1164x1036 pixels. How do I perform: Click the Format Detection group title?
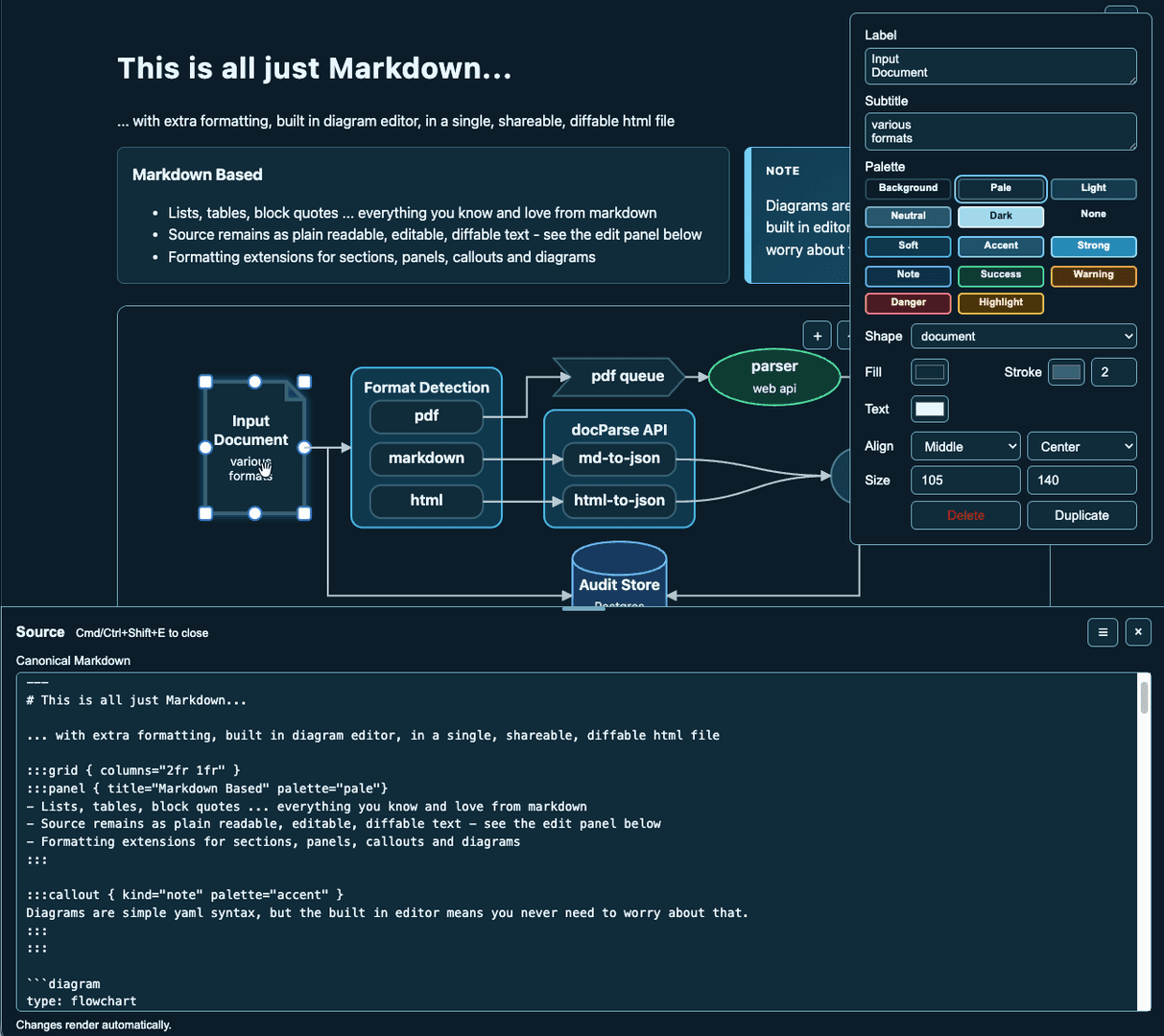coord(426,388)
